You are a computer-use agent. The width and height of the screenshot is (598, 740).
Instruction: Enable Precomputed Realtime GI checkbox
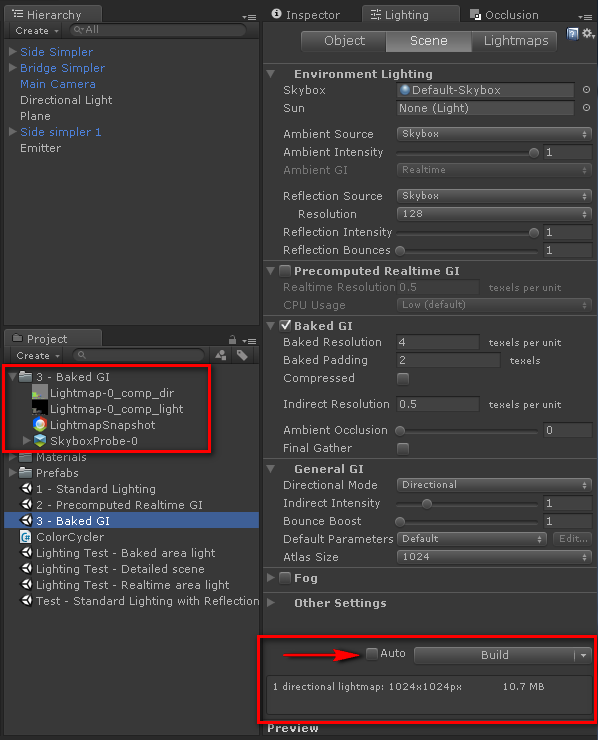click(x=285, y=271)
